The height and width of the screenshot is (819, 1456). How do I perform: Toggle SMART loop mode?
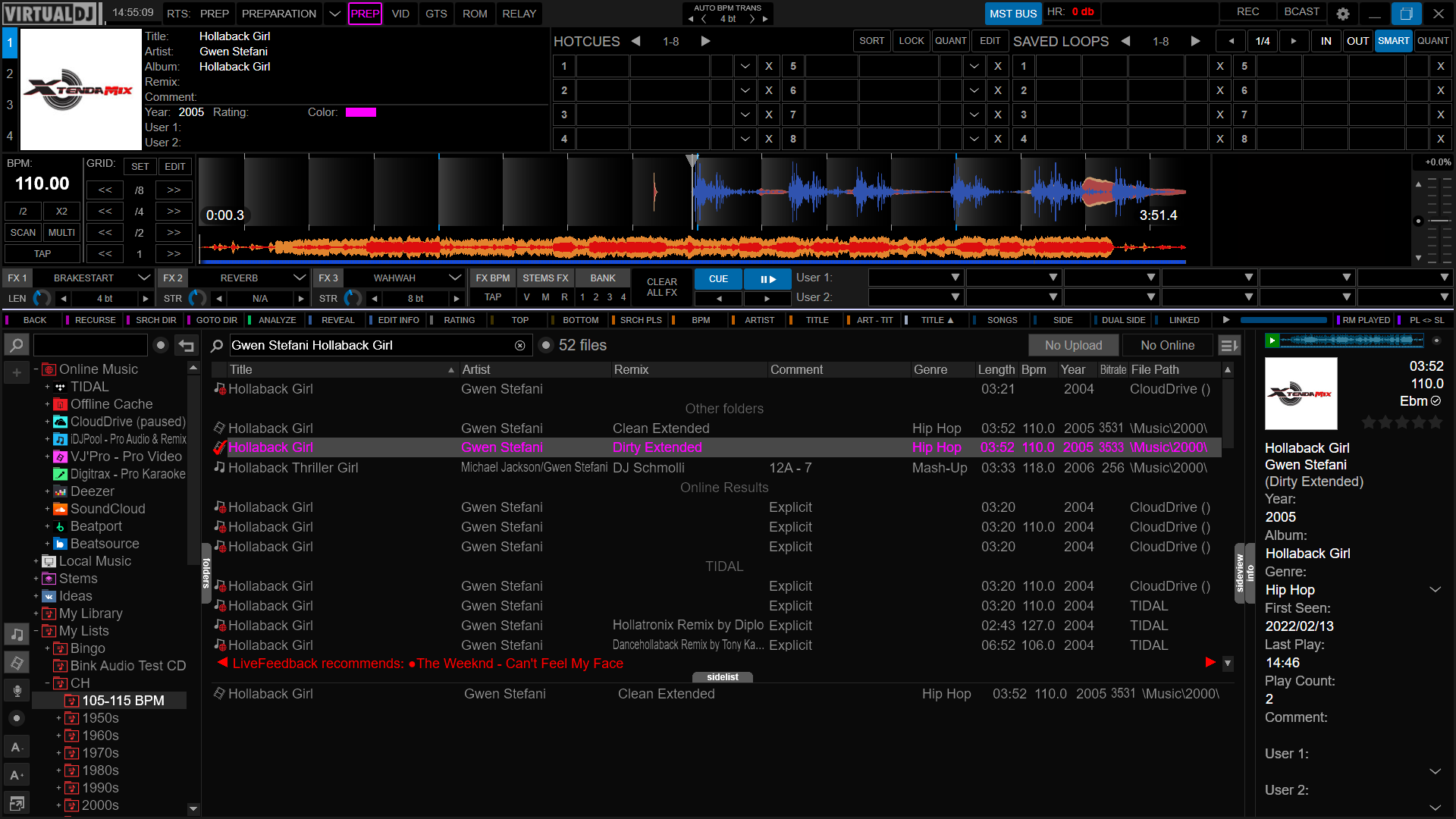(x=1393, y=41)
